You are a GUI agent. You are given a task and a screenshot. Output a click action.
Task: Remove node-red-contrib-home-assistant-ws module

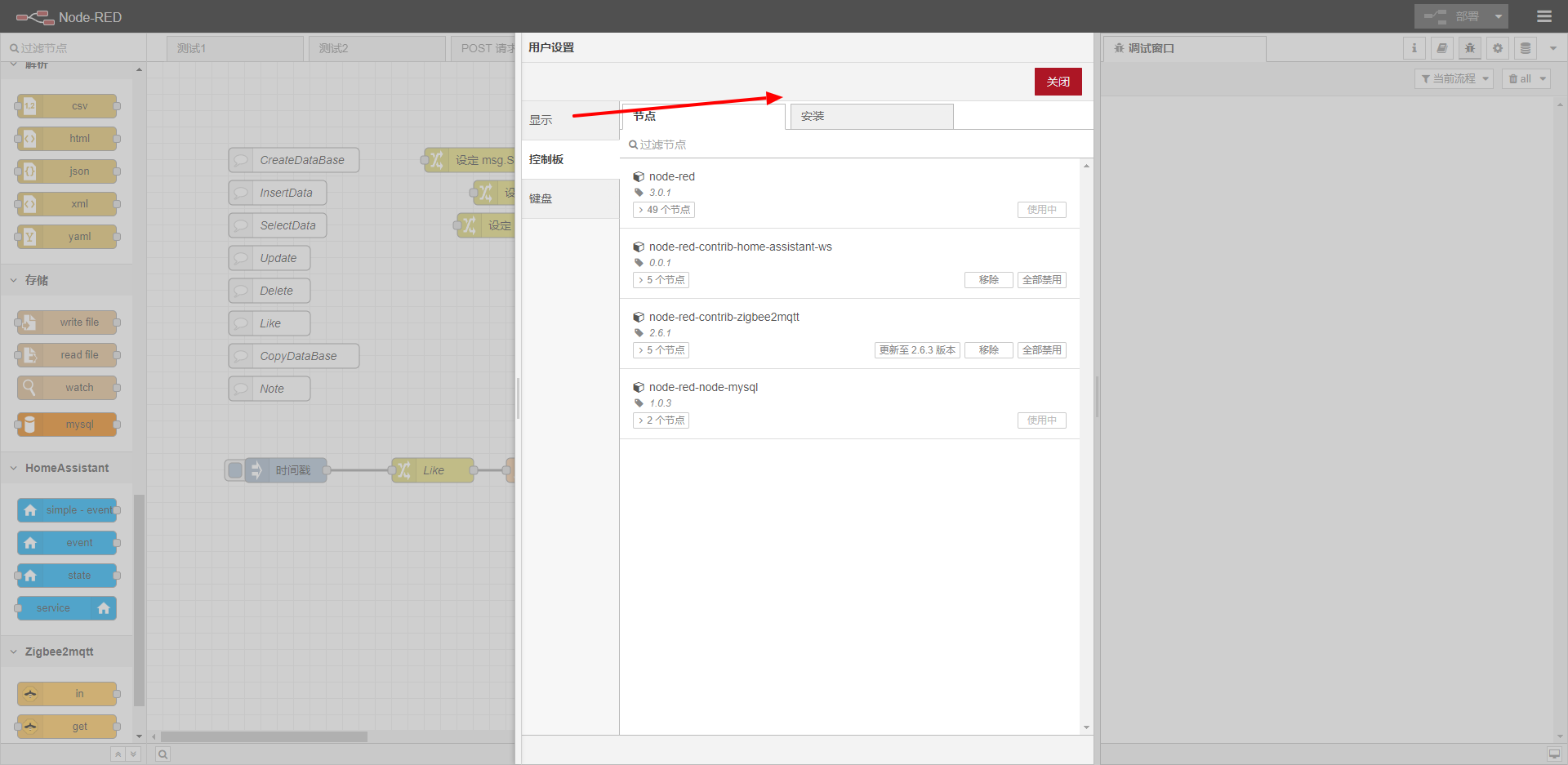(x=989, y=280)
